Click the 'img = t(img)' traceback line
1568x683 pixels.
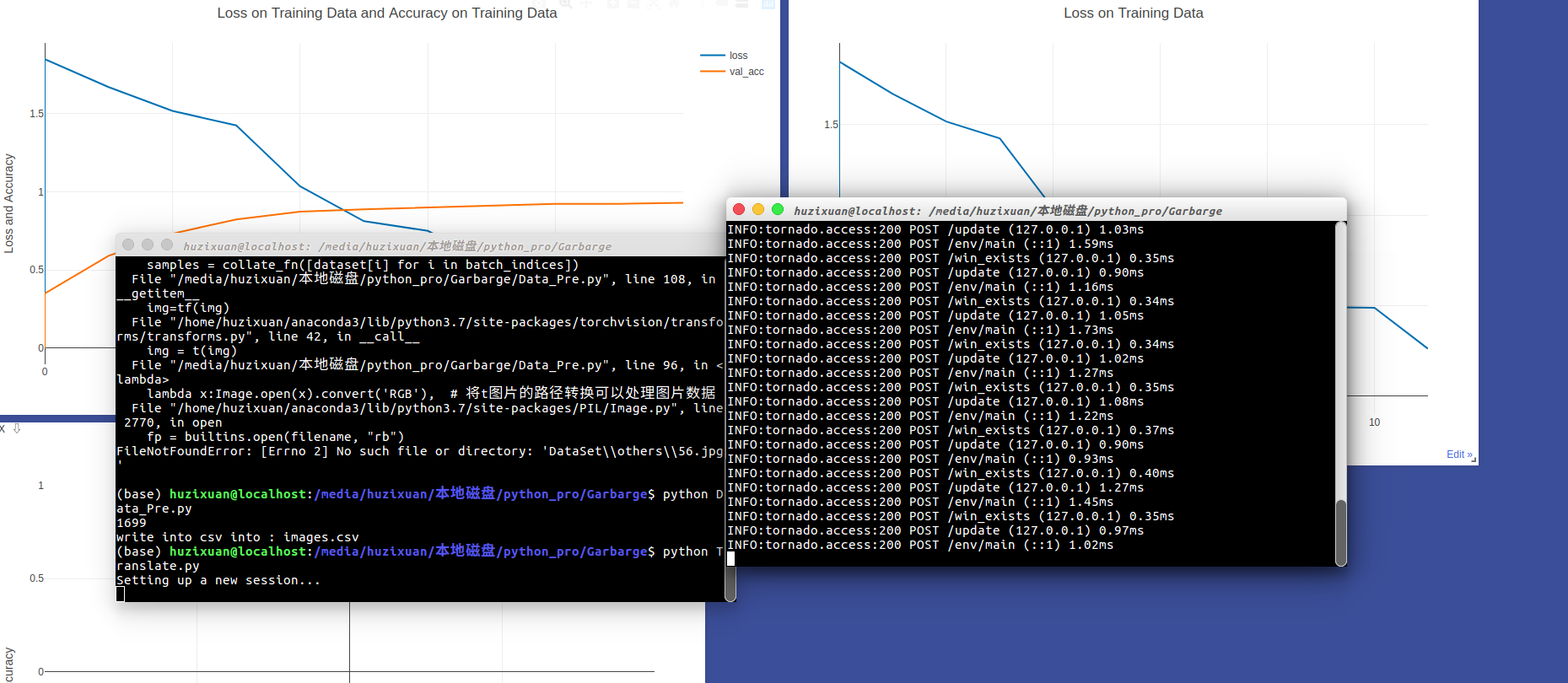point(191,351)
